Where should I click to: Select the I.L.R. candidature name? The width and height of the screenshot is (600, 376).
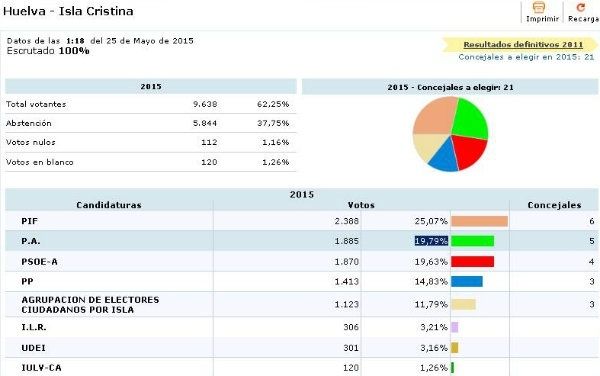34,327
